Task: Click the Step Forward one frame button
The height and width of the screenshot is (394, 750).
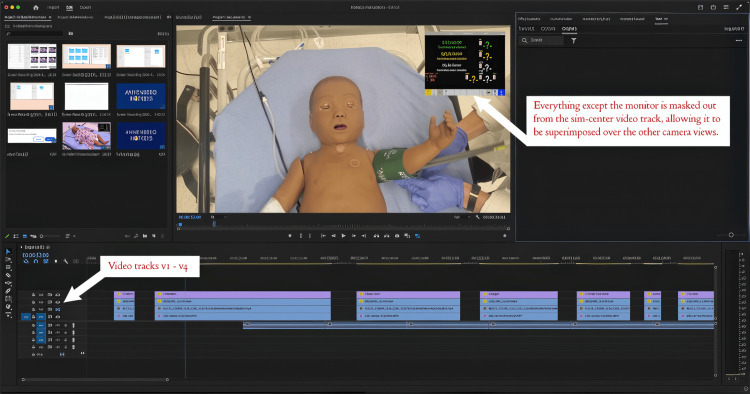Action: pos(353,236)
